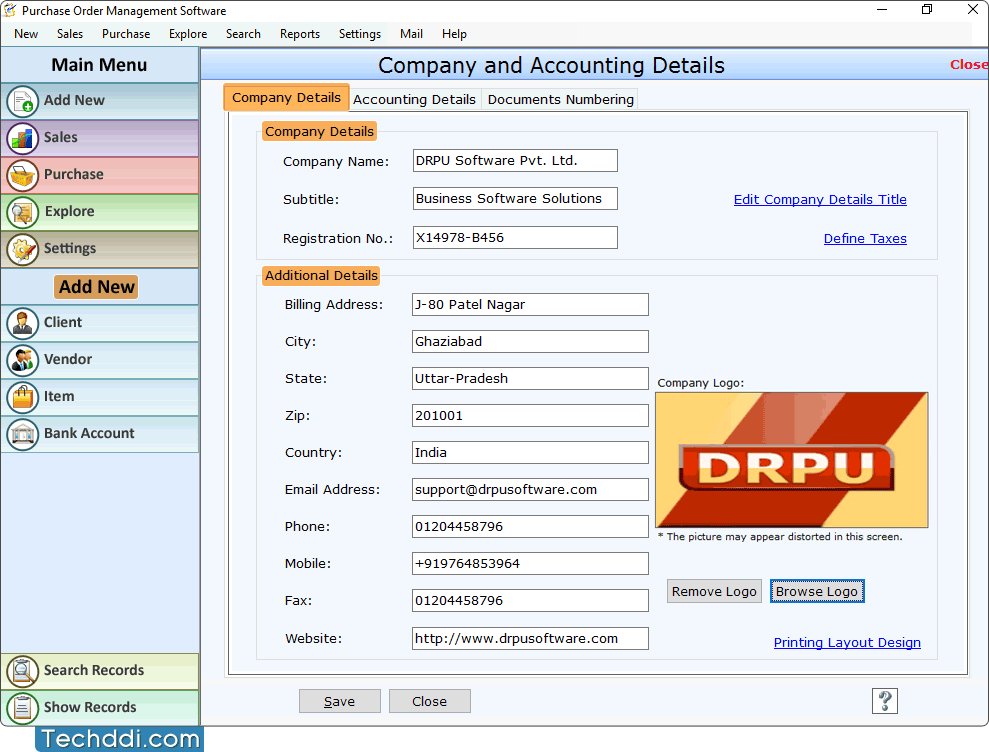The height and width of the screenshot is (752, 989).
Task: Click the Explore magnifier icon
Action: click(x=23, y=212)
